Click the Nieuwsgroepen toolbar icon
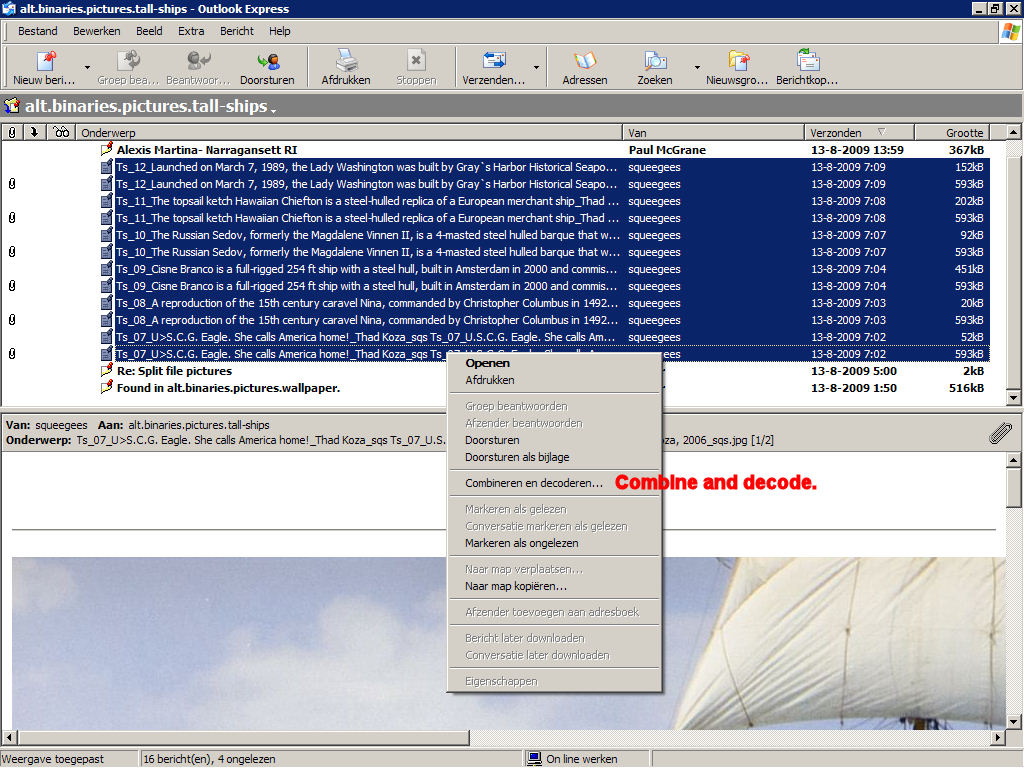This screenshot has height=768, width=1024. 738,61
